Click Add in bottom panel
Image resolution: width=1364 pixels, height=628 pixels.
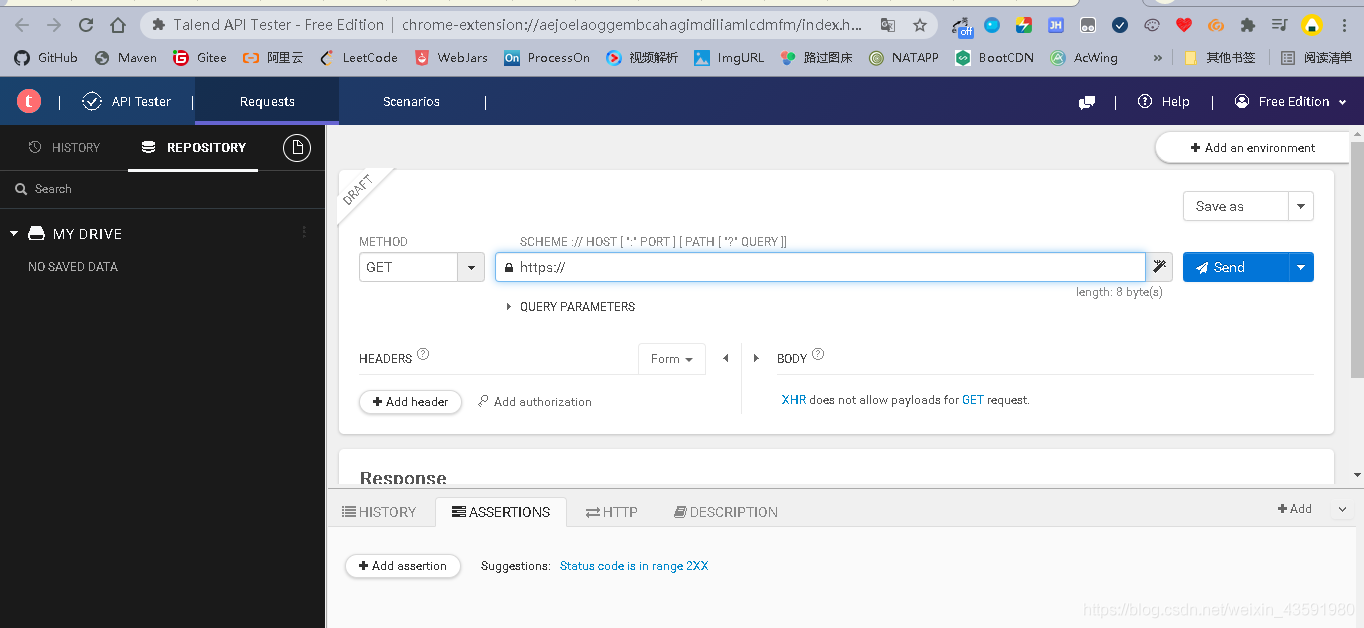pyautogui.click(x=1295, y=509)
